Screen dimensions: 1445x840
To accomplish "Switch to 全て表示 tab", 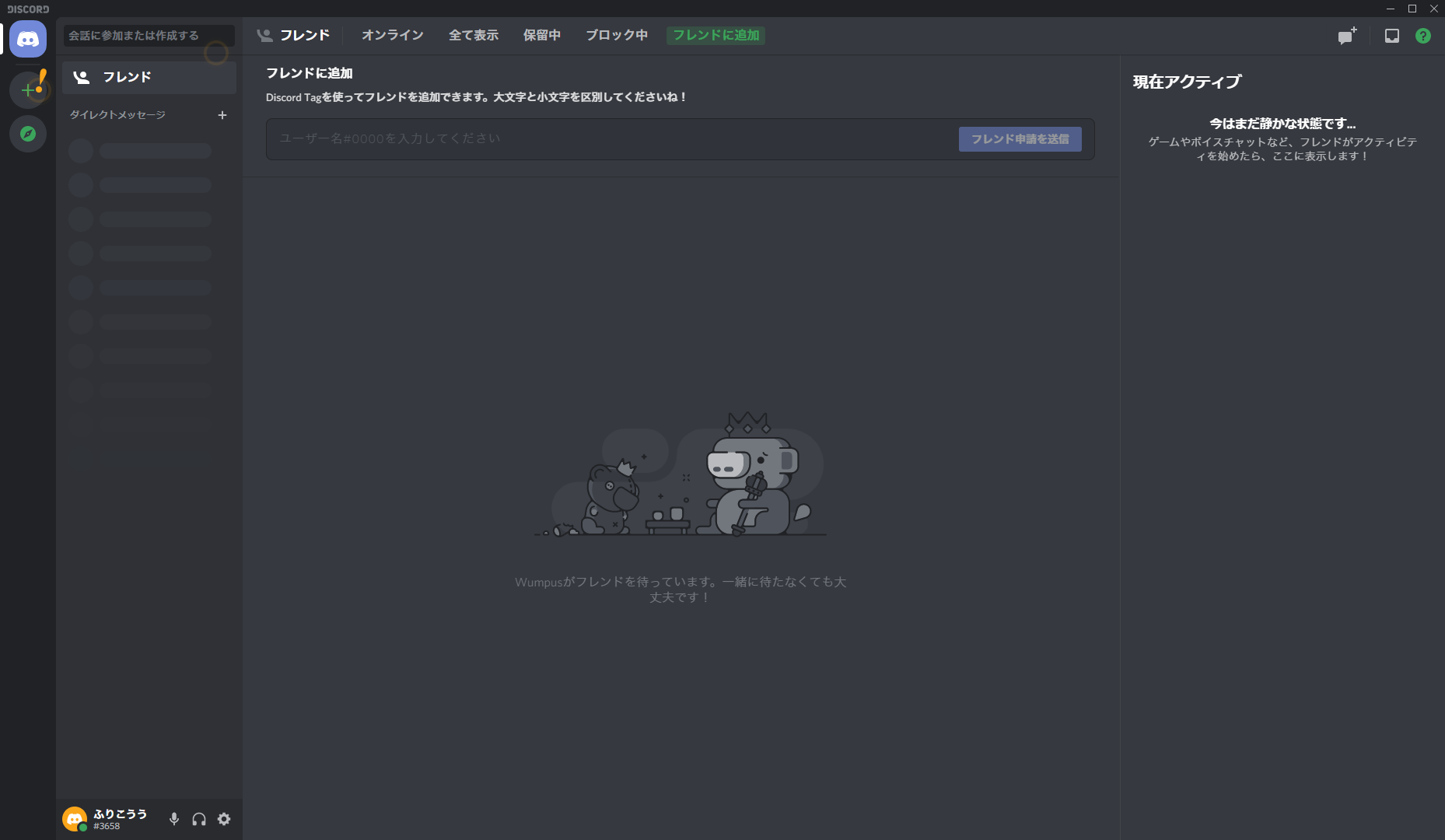I will 474,35.
